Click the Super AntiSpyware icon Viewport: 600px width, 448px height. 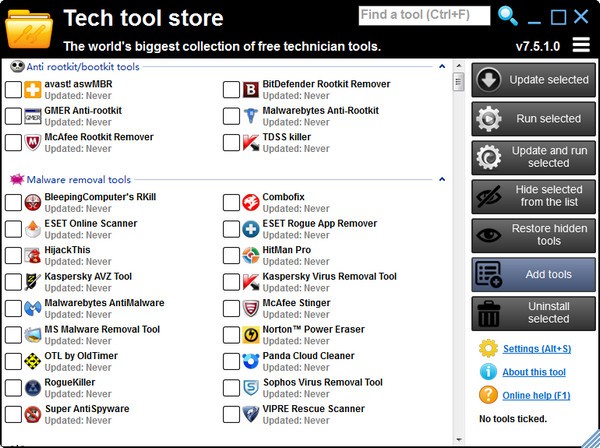33,413
